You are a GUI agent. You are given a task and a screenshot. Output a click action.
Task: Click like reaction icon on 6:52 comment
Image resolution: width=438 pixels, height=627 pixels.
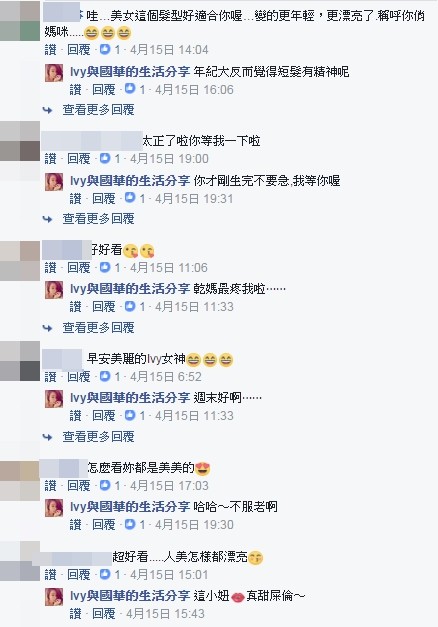pos(105,376)
